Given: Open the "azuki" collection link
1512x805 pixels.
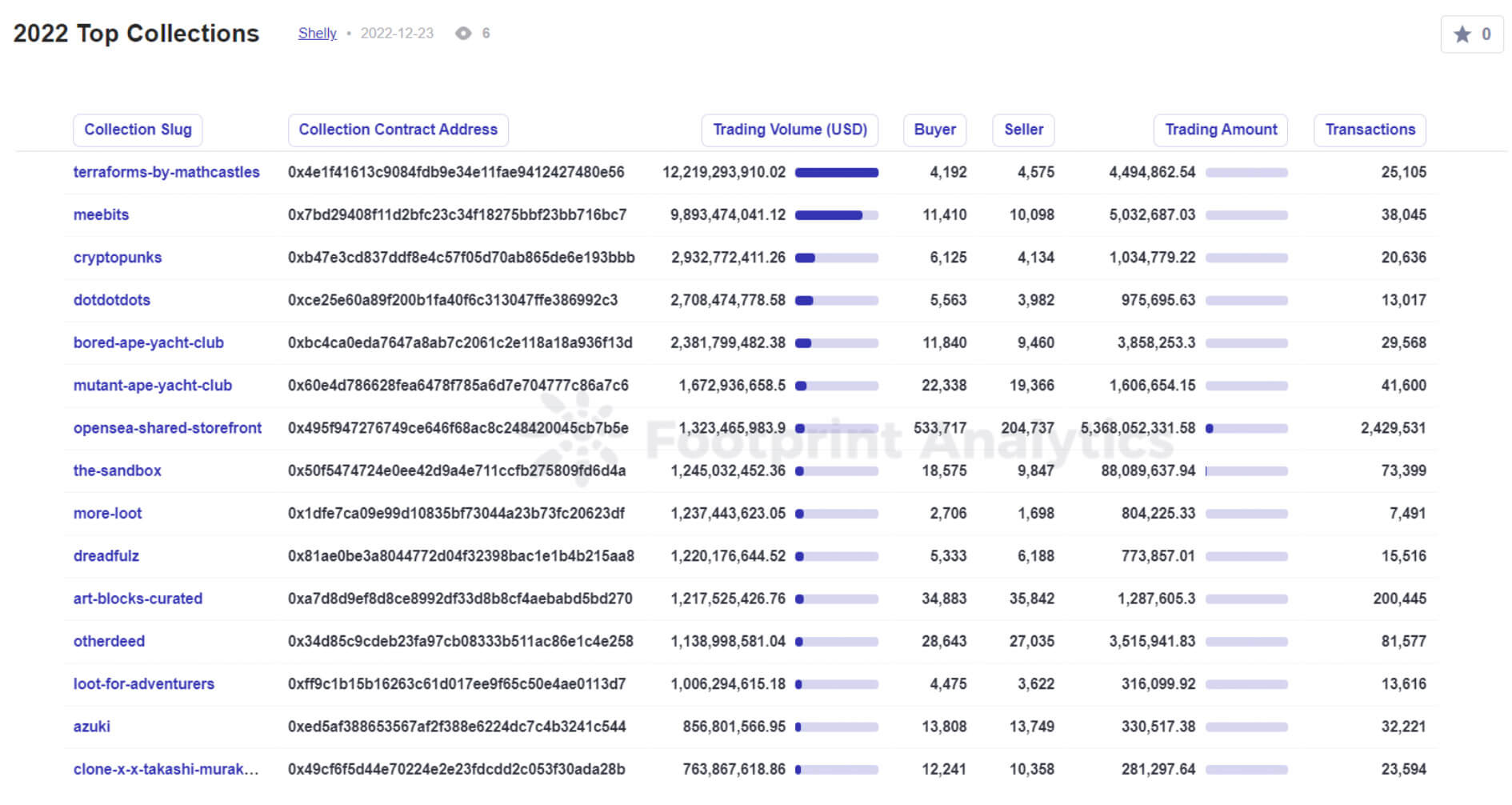Looking at the screenshot, I should (x=91, y=727).
